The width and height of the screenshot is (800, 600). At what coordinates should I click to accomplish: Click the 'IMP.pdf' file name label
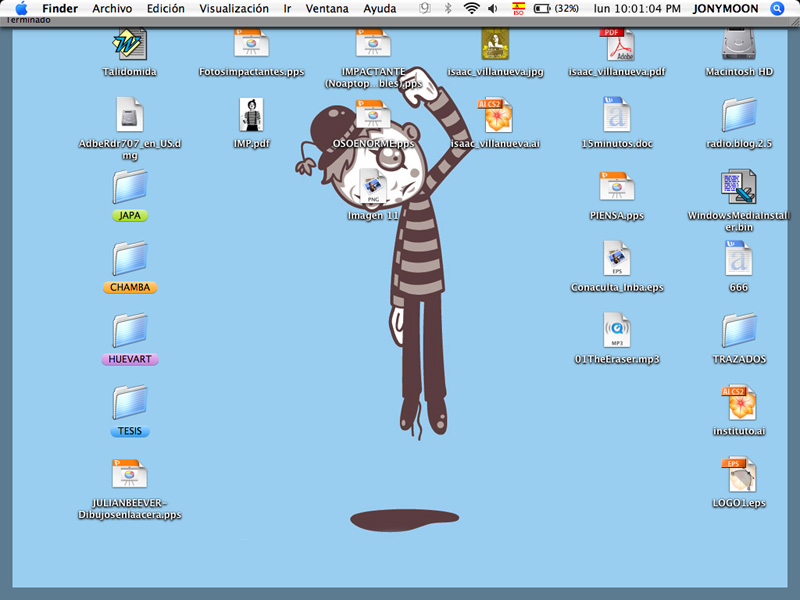point(252,143)
